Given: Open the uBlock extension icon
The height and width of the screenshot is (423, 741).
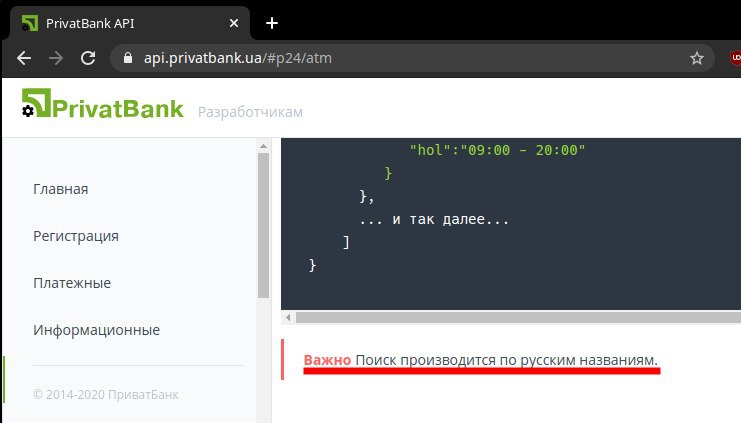Looking at the screenshot, I should pos(735,58).
